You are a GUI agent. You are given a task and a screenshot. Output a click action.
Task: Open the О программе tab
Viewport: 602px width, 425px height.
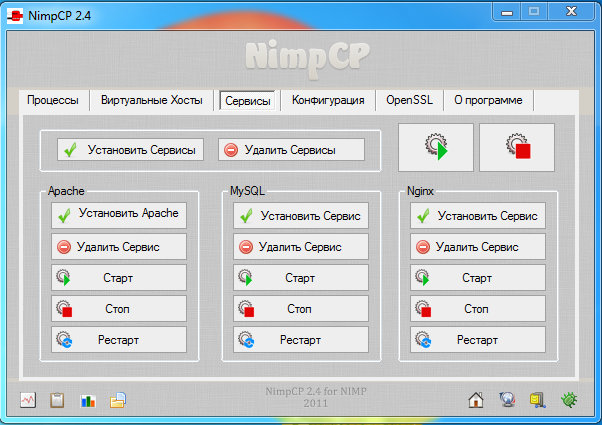click(x=488, y=100)
